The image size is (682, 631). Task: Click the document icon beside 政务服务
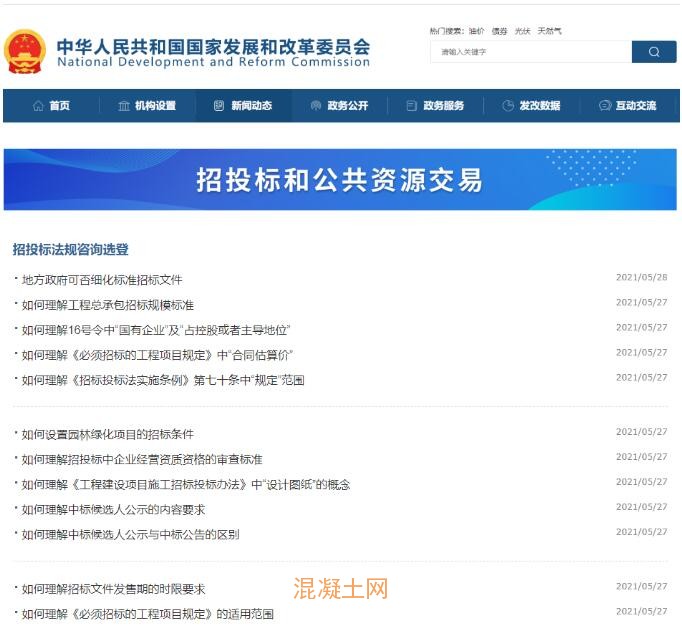412,106
